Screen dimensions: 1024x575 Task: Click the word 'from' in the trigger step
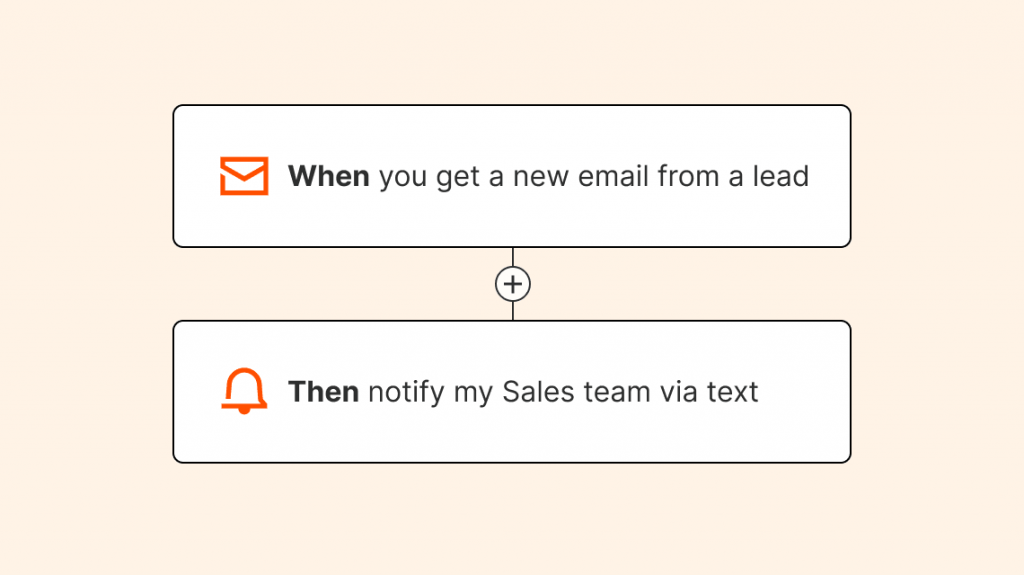click(x=688, y=176)
